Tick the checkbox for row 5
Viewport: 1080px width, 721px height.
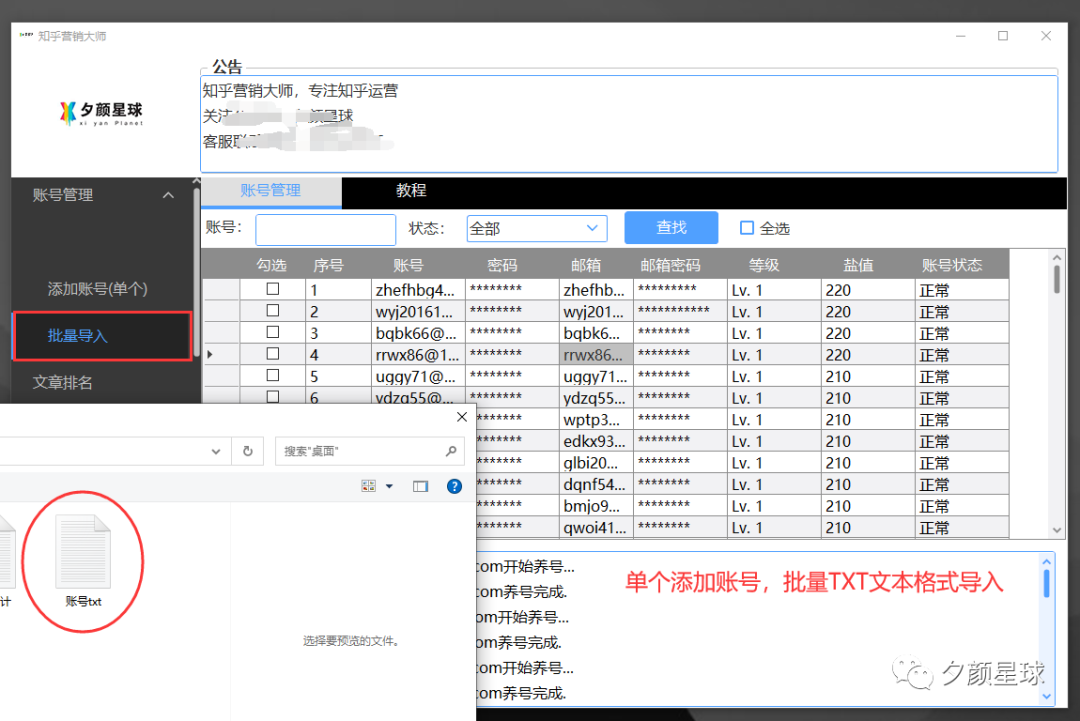pos(273,375)
